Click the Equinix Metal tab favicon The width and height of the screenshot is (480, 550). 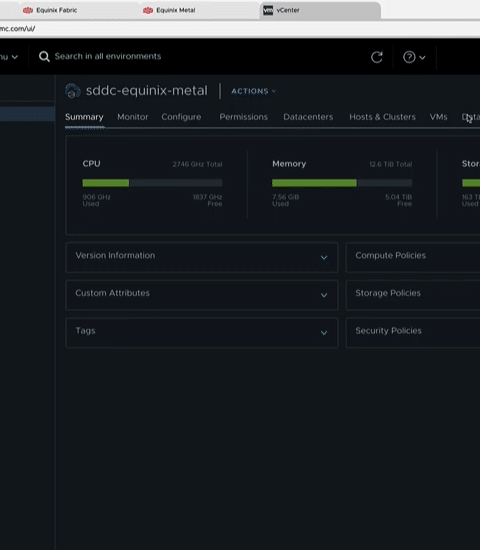pos(148,10)
